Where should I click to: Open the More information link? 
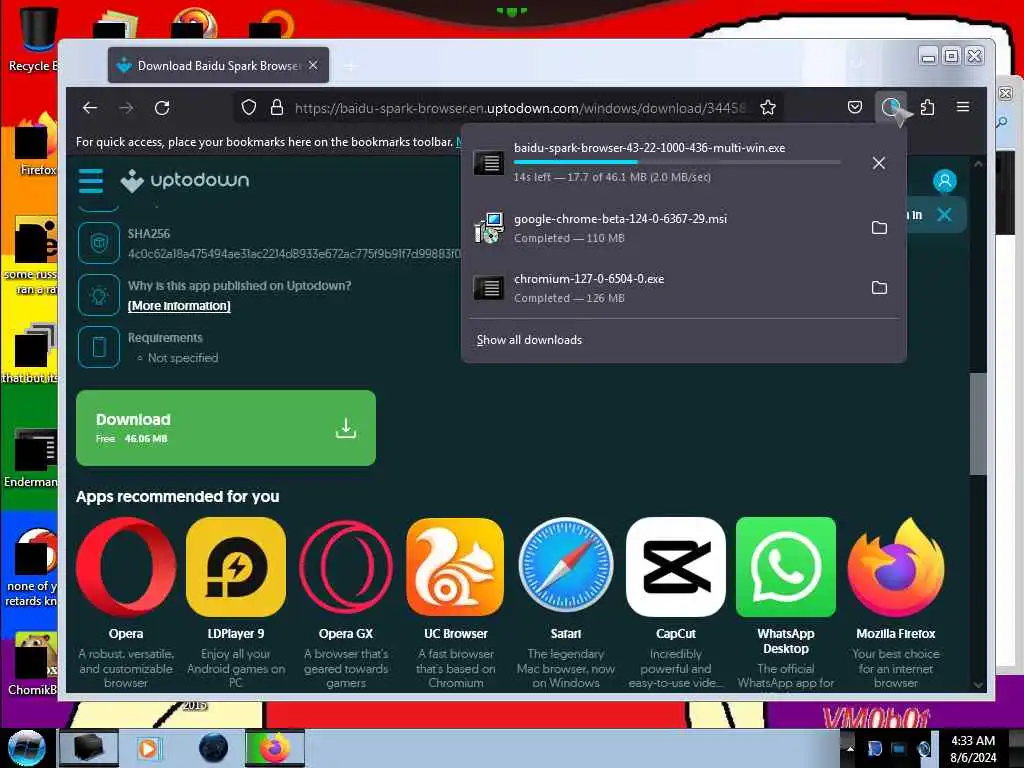point(179,306)
